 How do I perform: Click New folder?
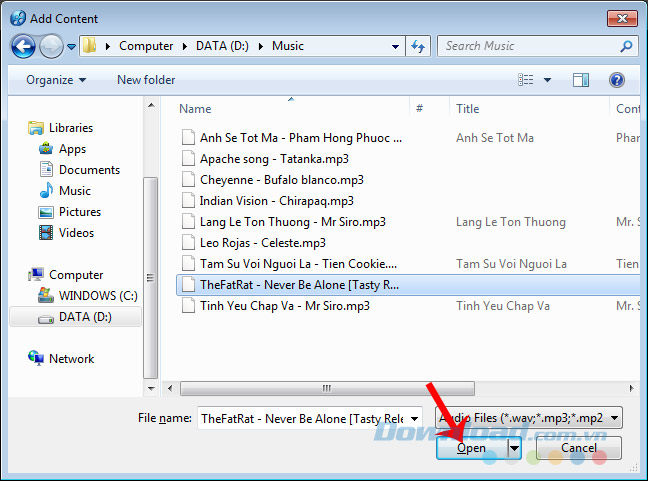coord(146,80)
